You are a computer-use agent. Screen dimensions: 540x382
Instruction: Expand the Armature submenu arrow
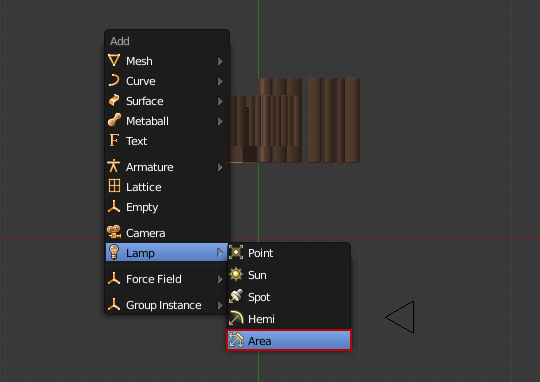[220, 167]
